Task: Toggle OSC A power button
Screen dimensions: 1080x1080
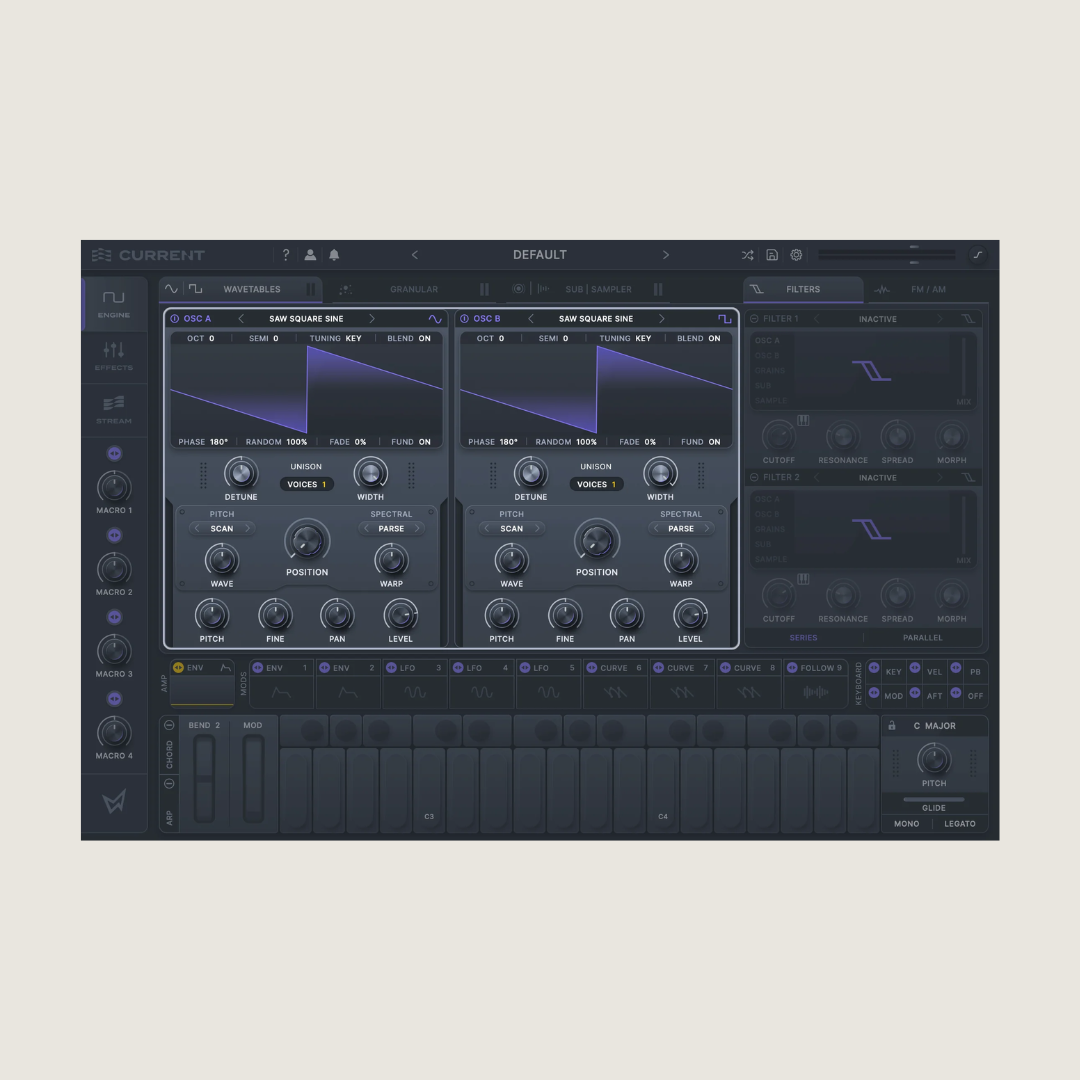Action: [x=174, y=319]
